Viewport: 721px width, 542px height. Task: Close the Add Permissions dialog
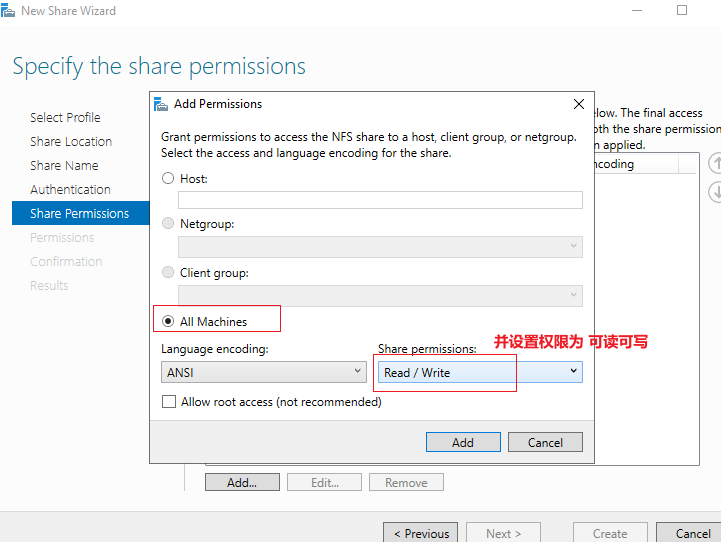pos(578,104)
